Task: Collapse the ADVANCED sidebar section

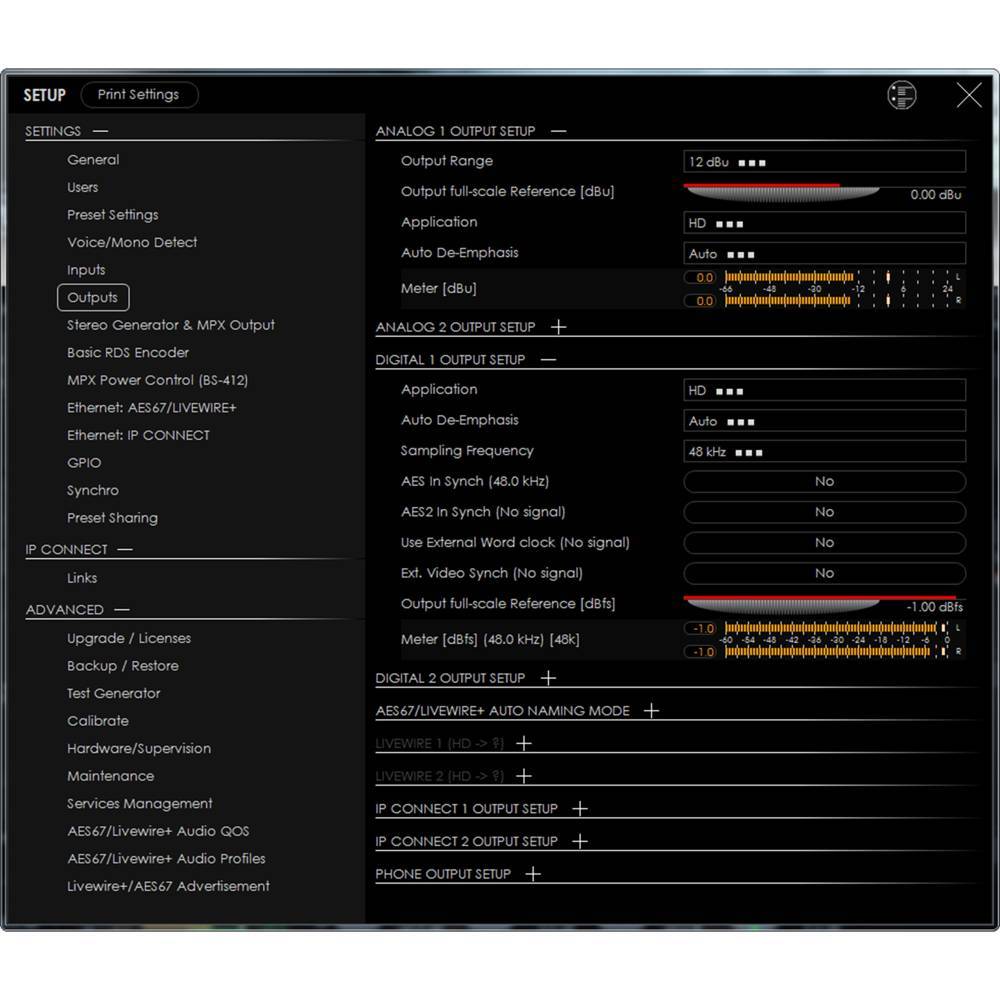Action: click(122, 610)
